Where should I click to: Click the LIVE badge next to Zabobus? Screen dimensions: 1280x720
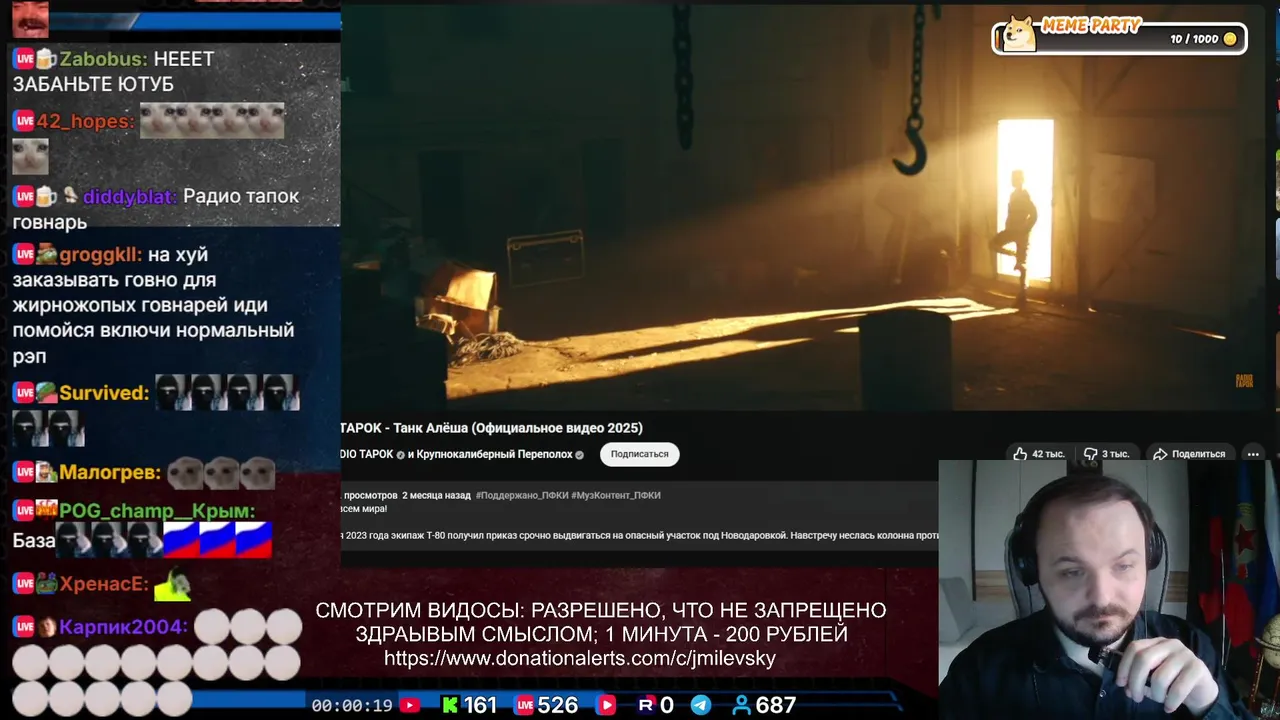tap(24, 59)
